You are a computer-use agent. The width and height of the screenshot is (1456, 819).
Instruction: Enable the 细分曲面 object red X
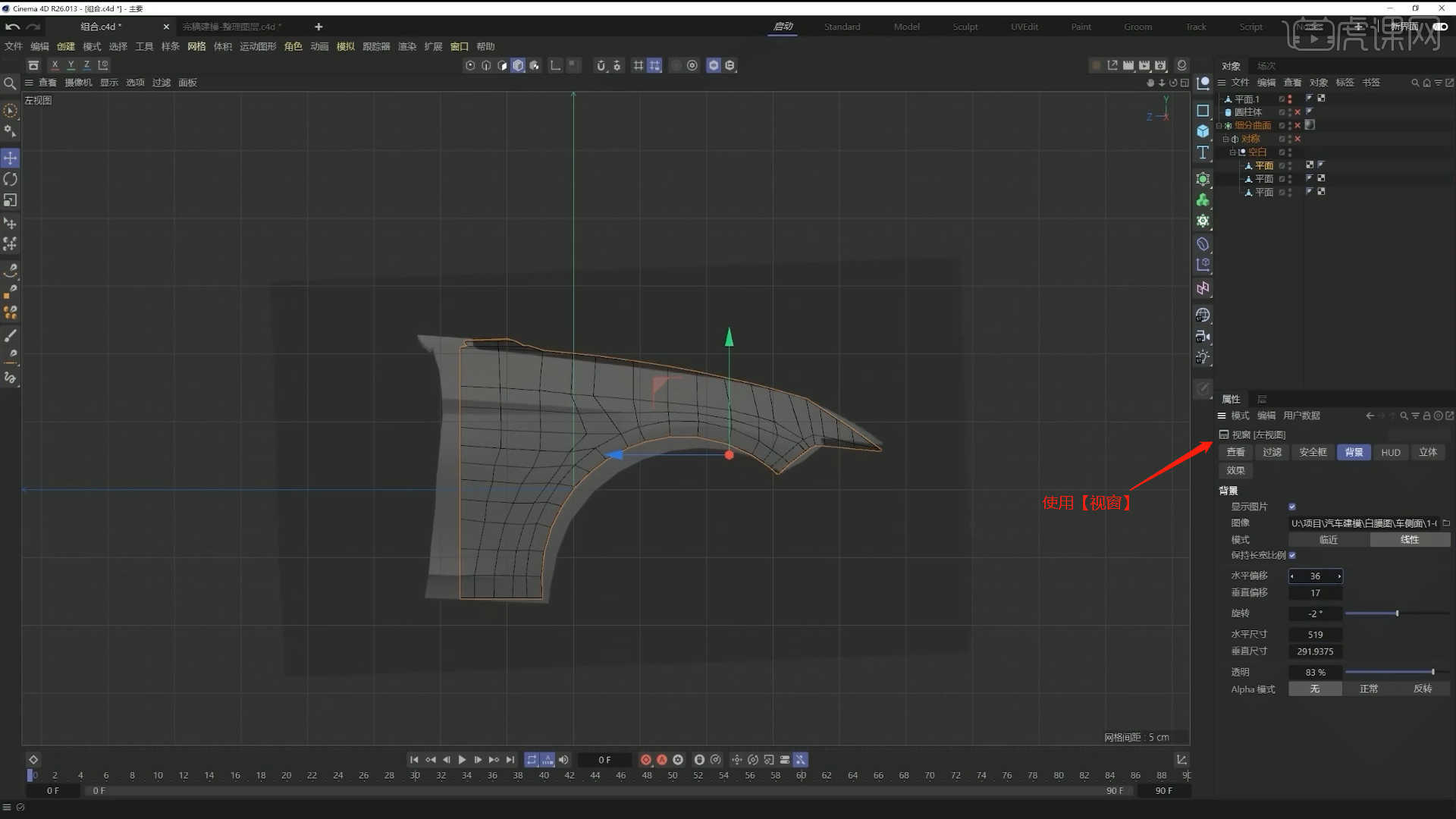coord(1298,126)
